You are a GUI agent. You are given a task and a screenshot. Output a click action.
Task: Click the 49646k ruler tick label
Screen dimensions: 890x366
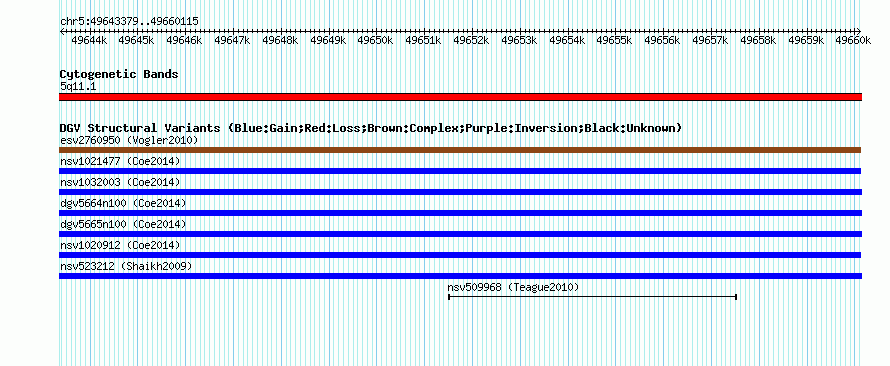[184, 40]
